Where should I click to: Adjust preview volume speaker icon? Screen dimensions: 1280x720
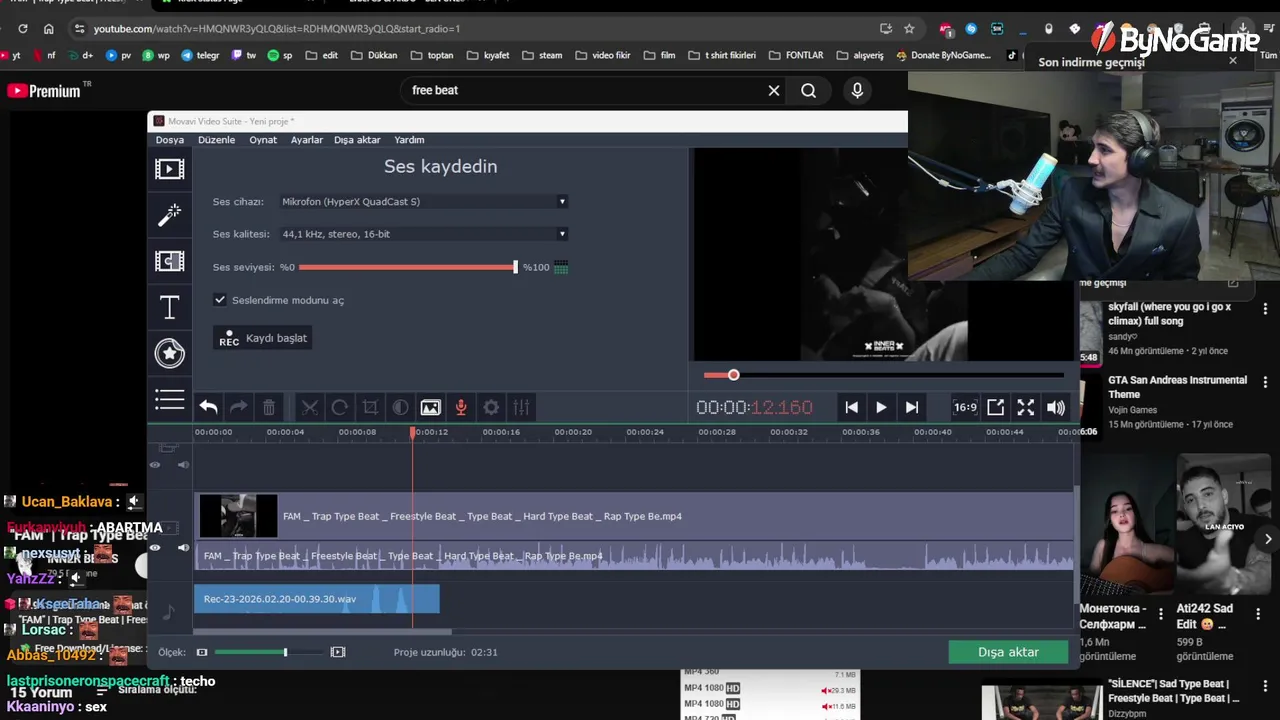(x=1056, y=407)
